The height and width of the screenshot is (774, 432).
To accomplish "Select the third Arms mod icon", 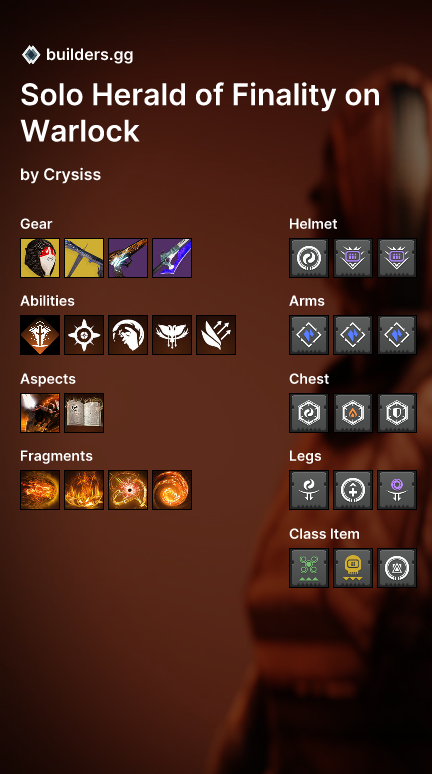I will pyautogui.click(x=397, y=335).
